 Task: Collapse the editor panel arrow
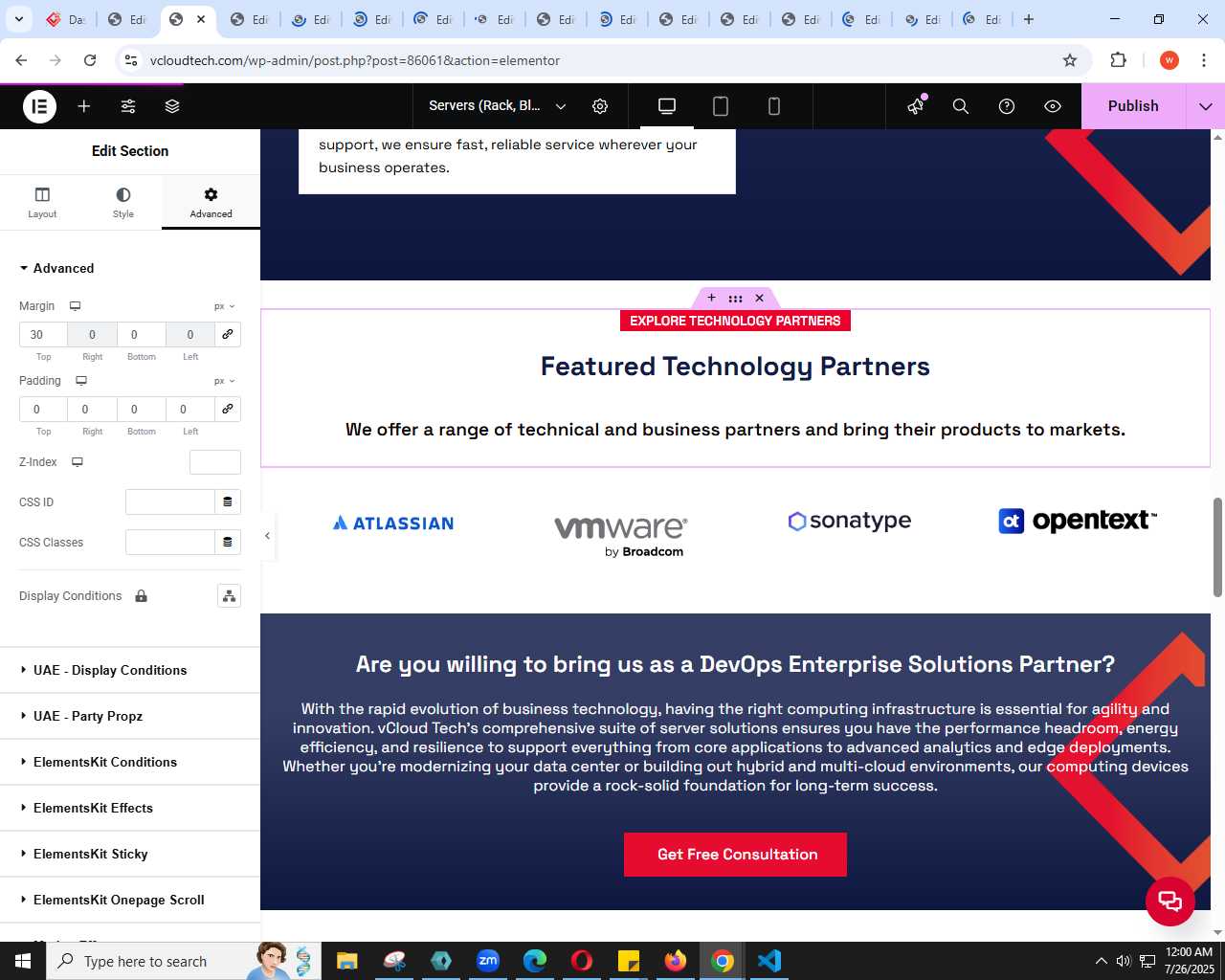[x=267, y=536]
